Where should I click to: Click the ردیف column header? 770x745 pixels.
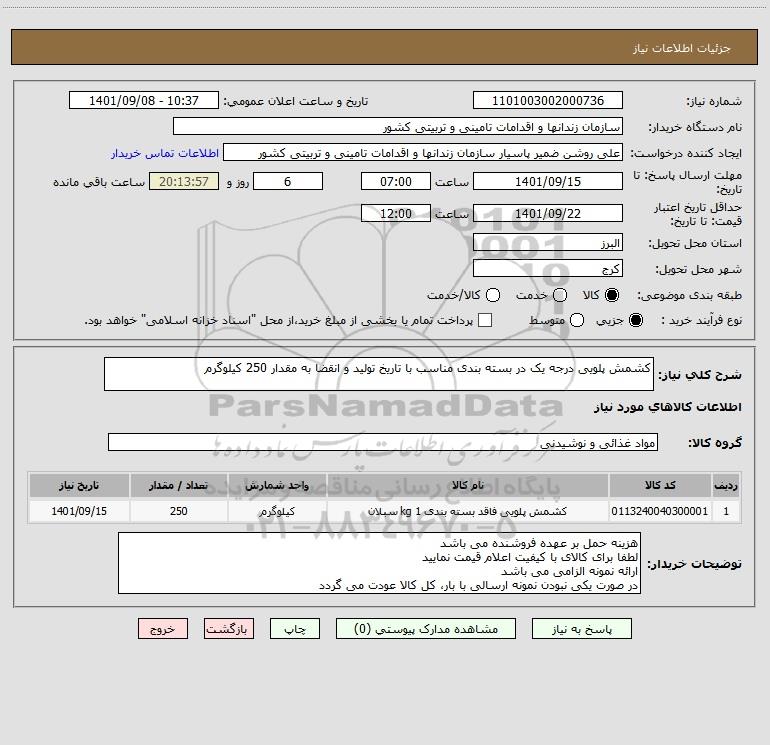tap(726, 485)
